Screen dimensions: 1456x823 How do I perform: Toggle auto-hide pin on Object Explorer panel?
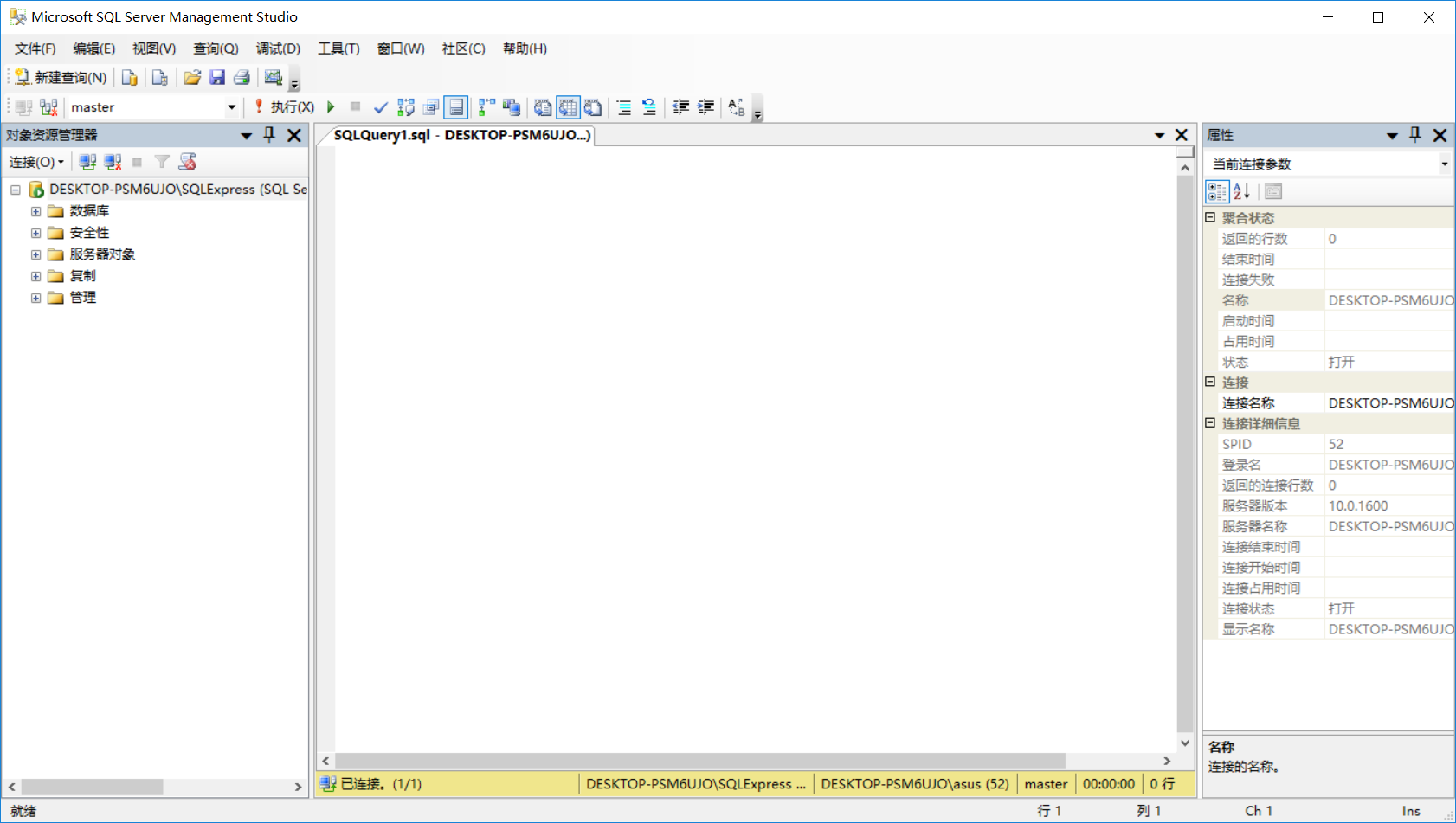point(269,135)
